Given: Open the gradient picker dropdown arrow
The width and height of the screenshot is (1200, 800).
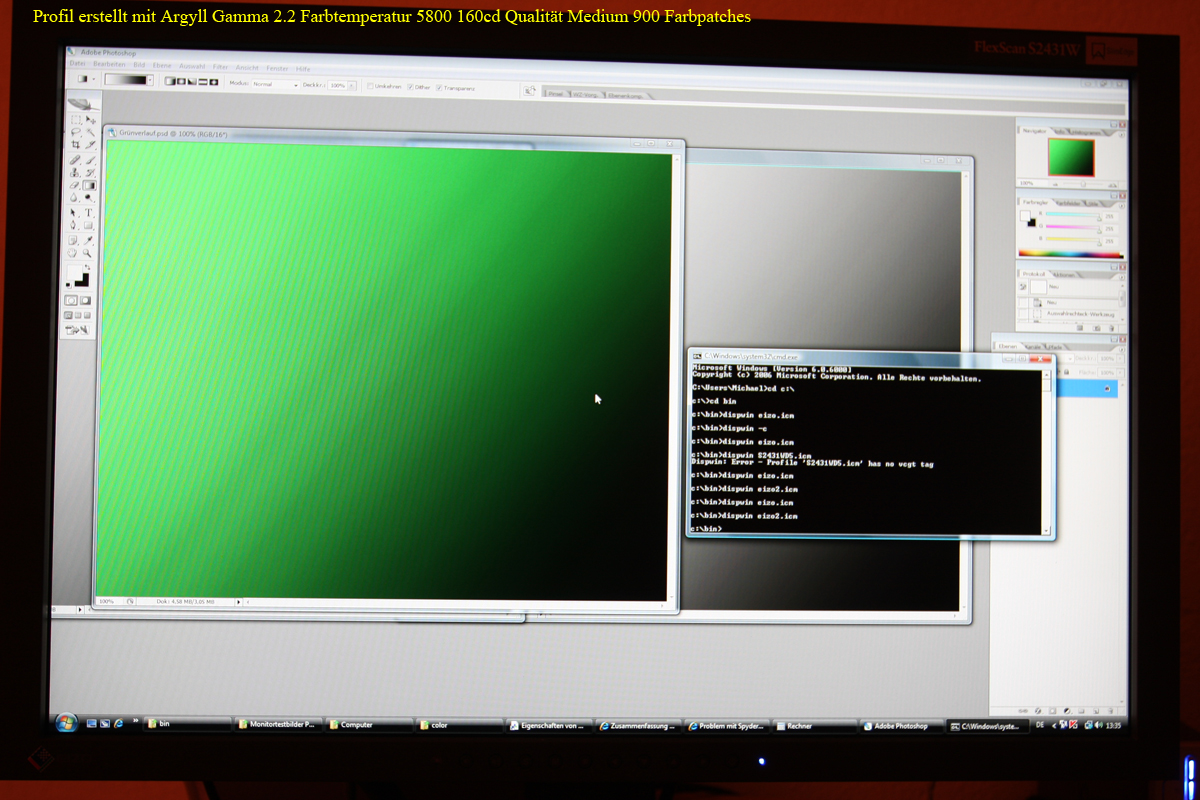Looking at the screenshot, I should 151,80.
